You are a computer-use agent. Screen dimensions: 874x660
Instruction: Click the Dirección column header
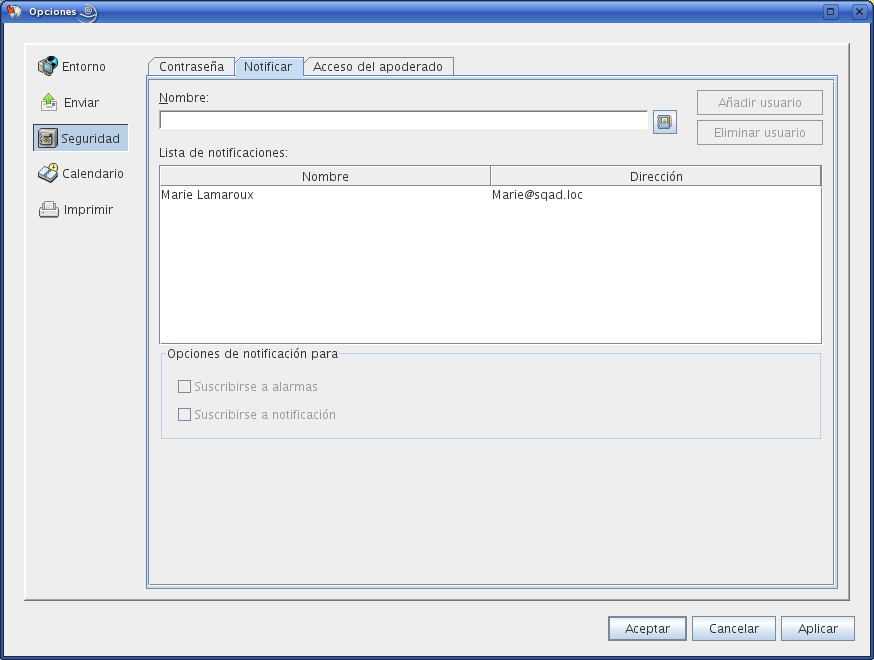coord(656,176)
